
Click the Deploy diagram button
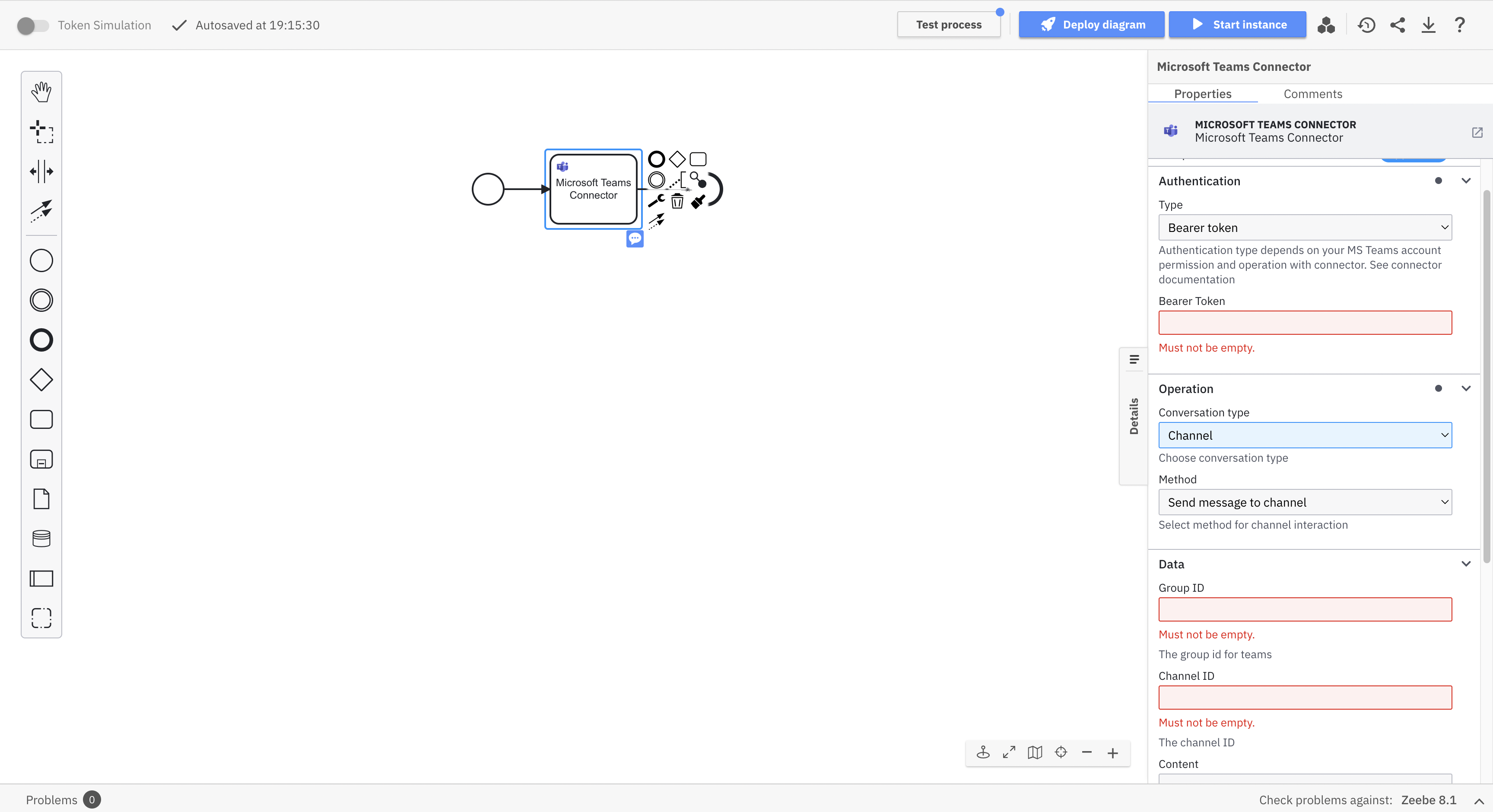[1091, 24]
